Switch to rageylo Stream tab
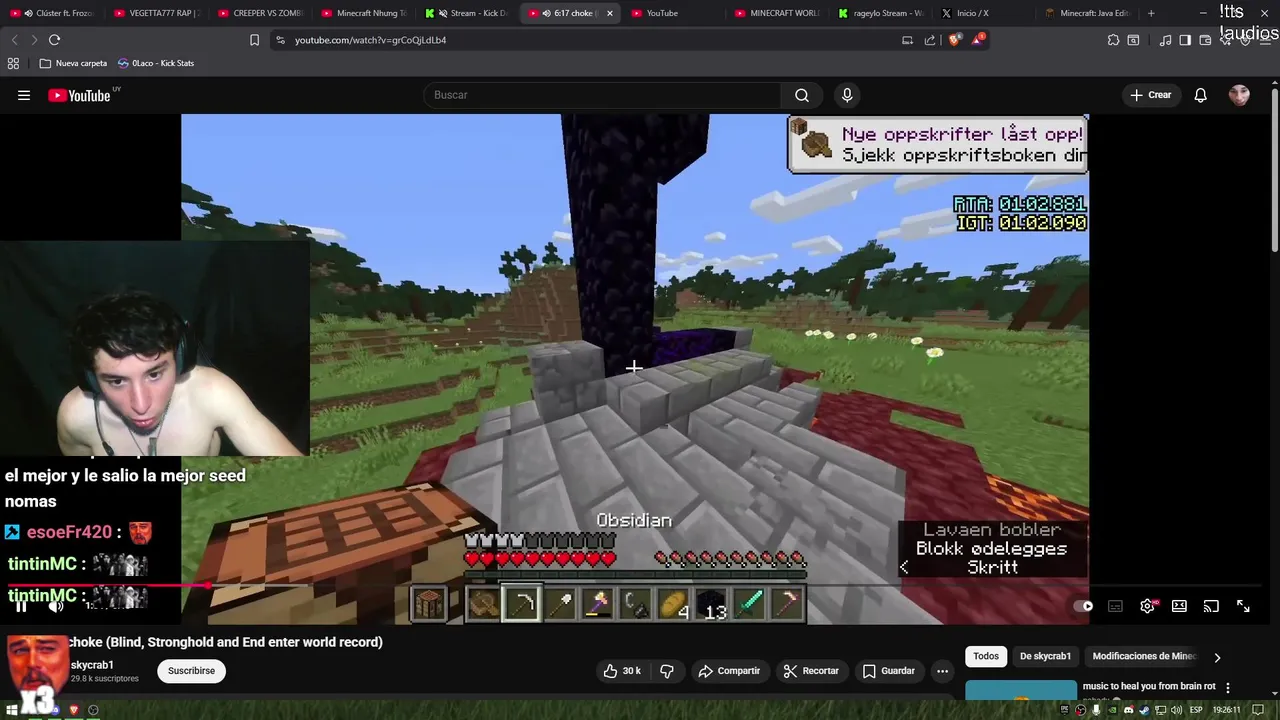Viewport: 1280px width, 720px height. click(882, 13)
